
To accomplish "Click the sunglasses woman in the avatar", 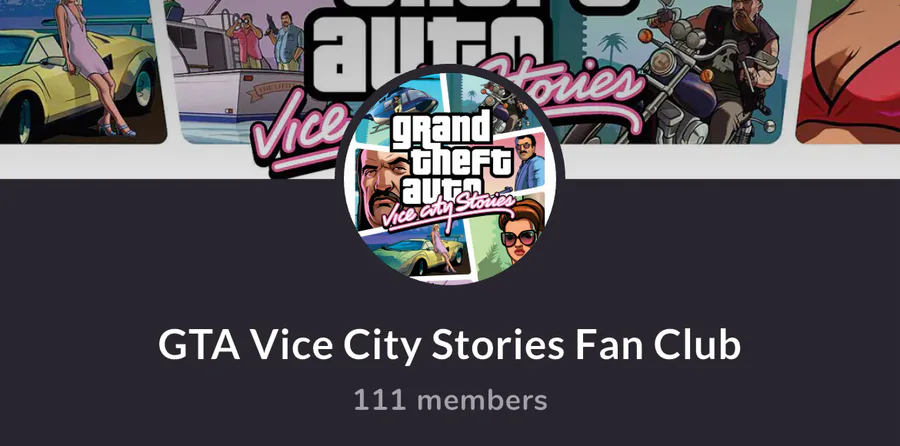I will pos(520,231).
